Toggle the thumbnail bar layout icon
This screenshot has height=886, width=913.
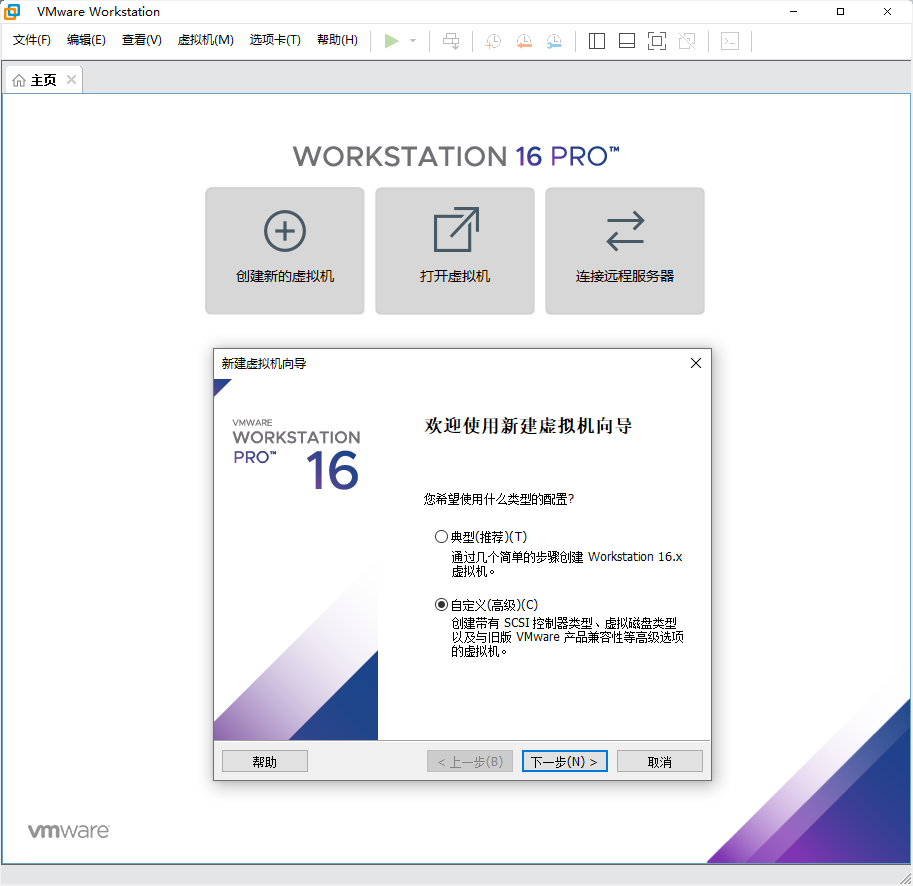pyautogui.click(x=627, y=41)
